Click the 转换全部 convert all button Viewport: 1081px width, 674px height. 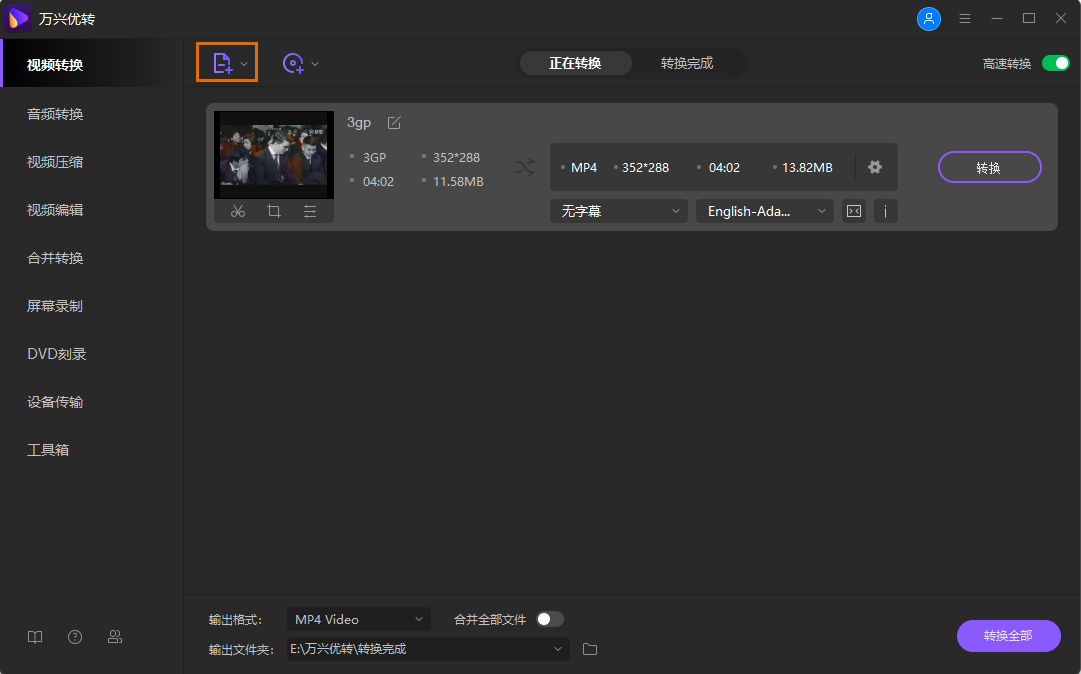coord(1008,636)
